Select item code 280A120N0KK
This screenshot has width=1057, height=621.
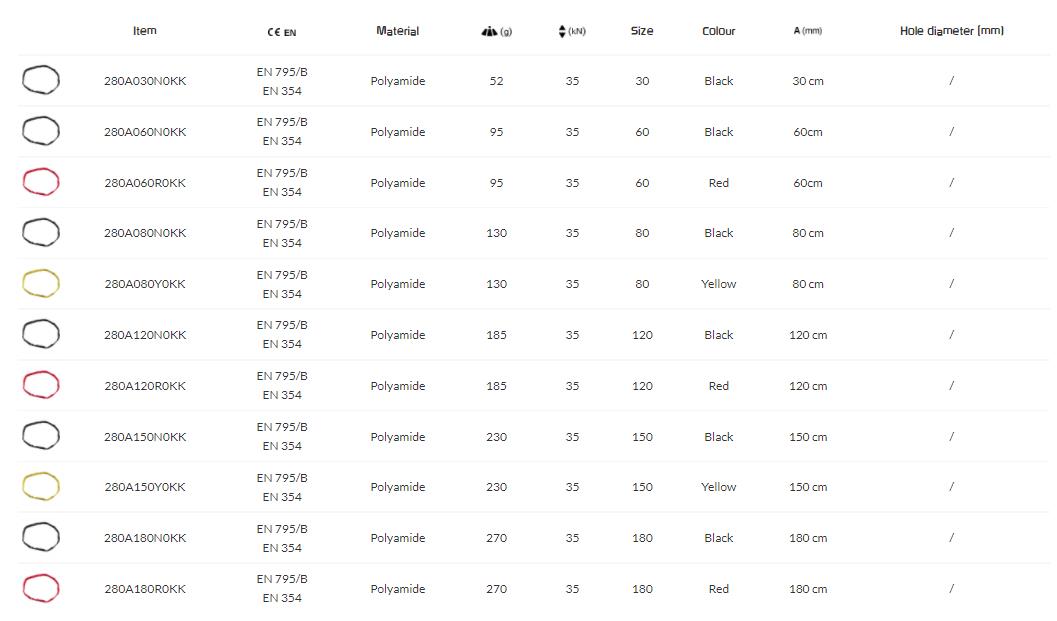pos(145,335)
